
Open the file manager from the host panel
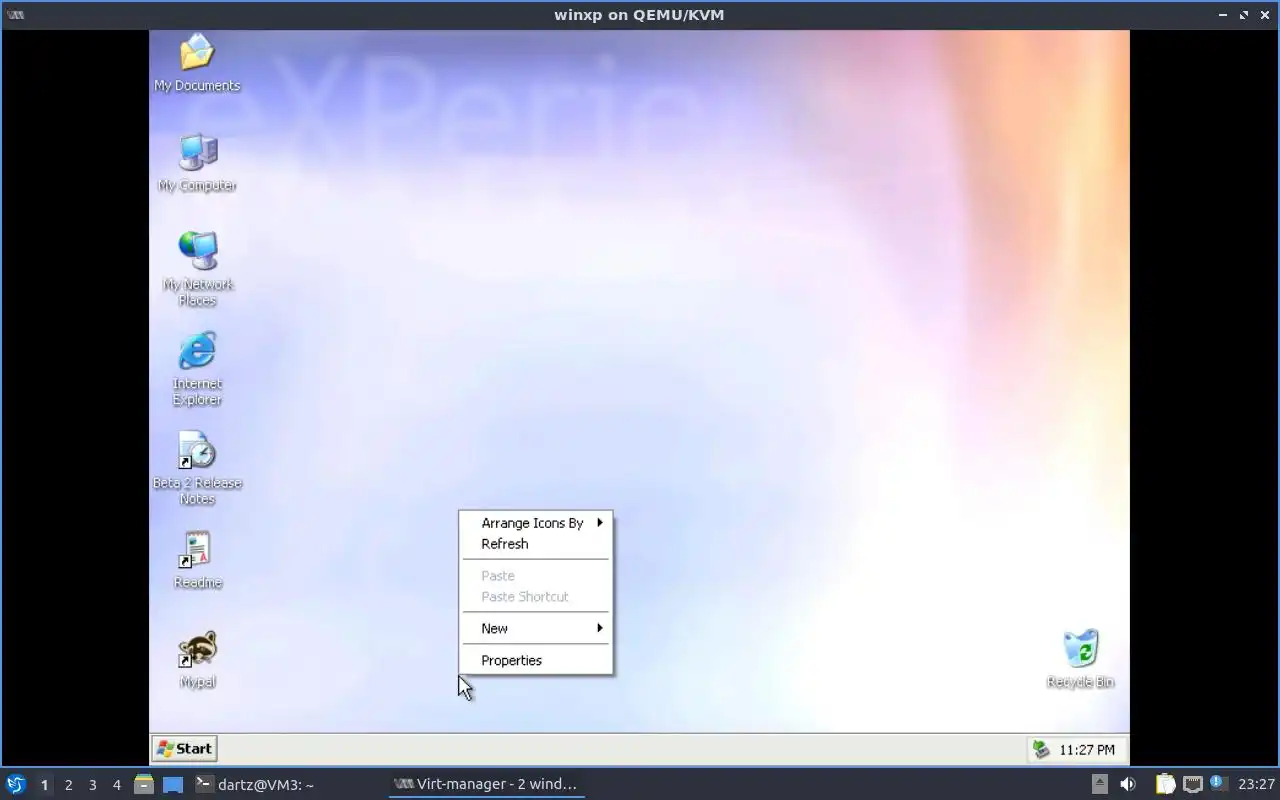tap(143, 784)
